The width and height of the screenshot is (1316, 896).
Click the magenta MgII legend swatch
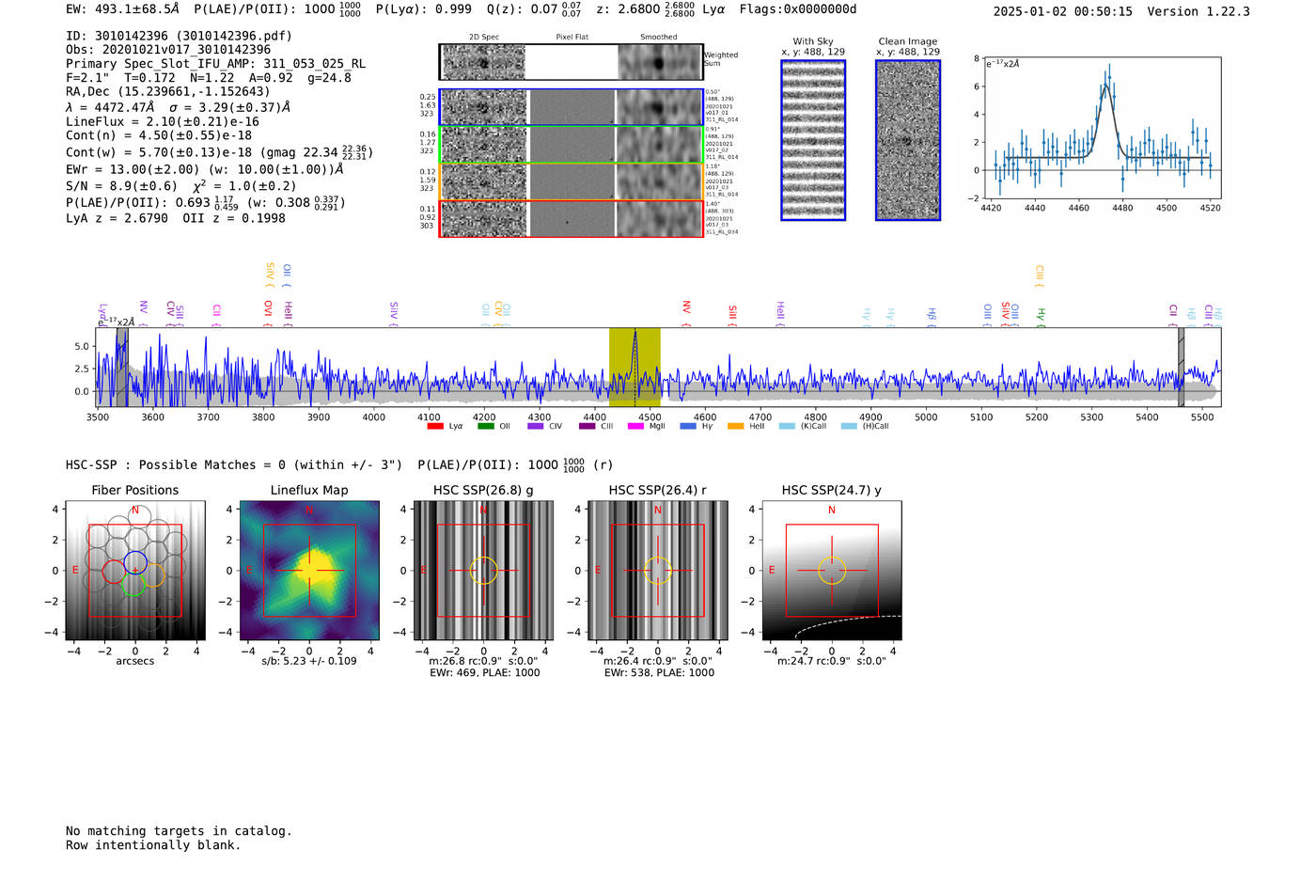[636, 426]
